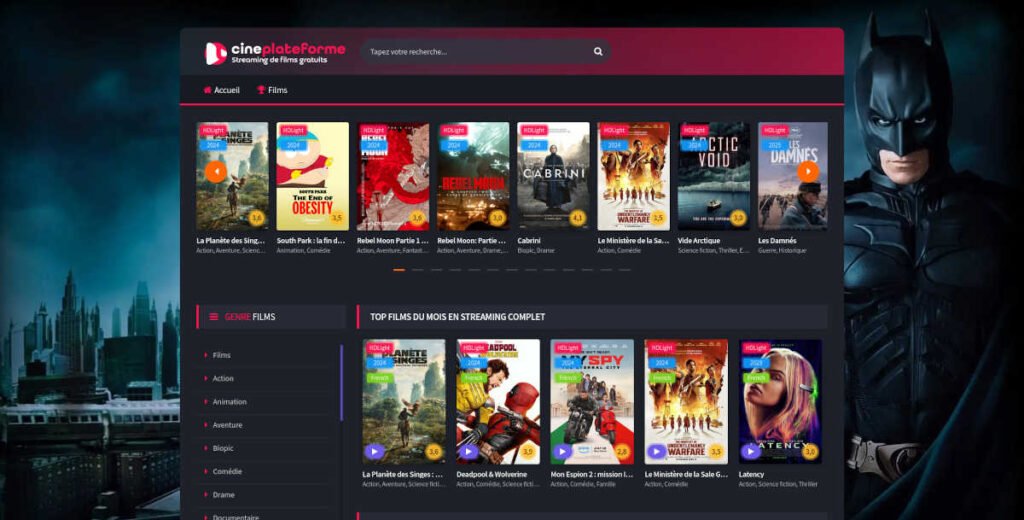
Task: Click the cineplateforme logo
Action: tap(275, 53)
